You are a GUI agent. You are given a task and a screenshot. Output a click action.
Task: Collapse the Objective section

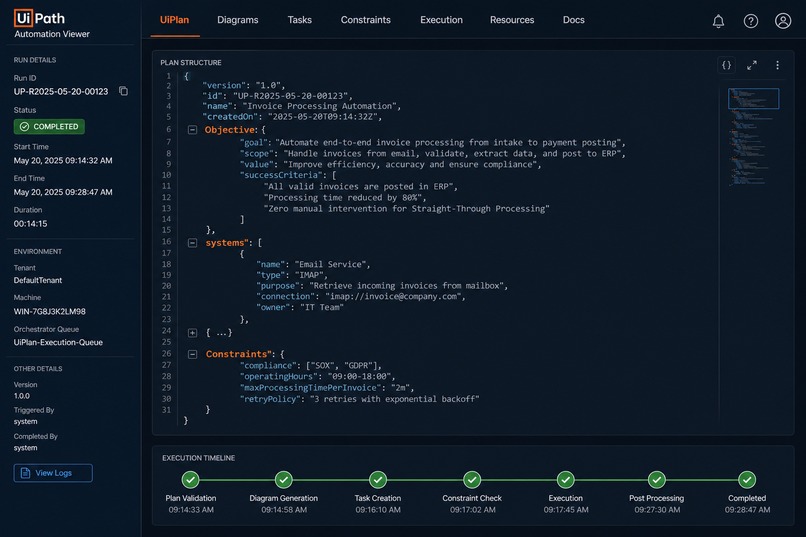[192, 130]
